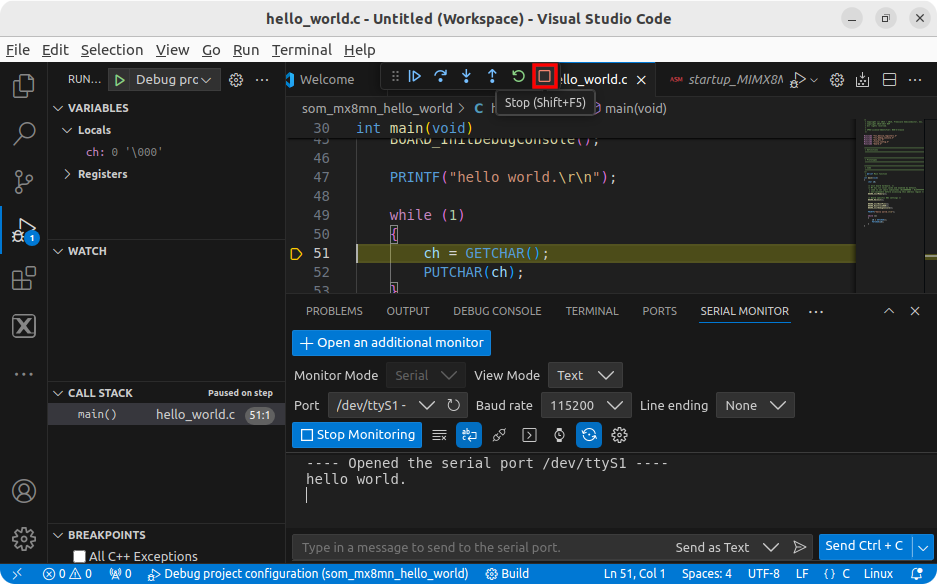Click Step Into in debug toolbar

tap(466, 76)
